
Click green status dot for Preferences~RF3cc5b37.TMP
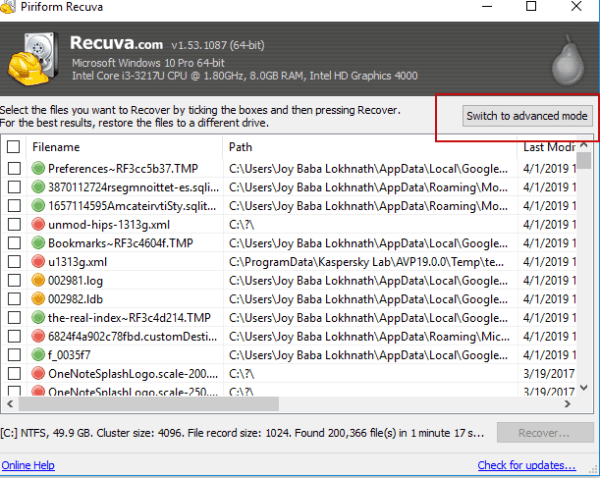[38, 168]
